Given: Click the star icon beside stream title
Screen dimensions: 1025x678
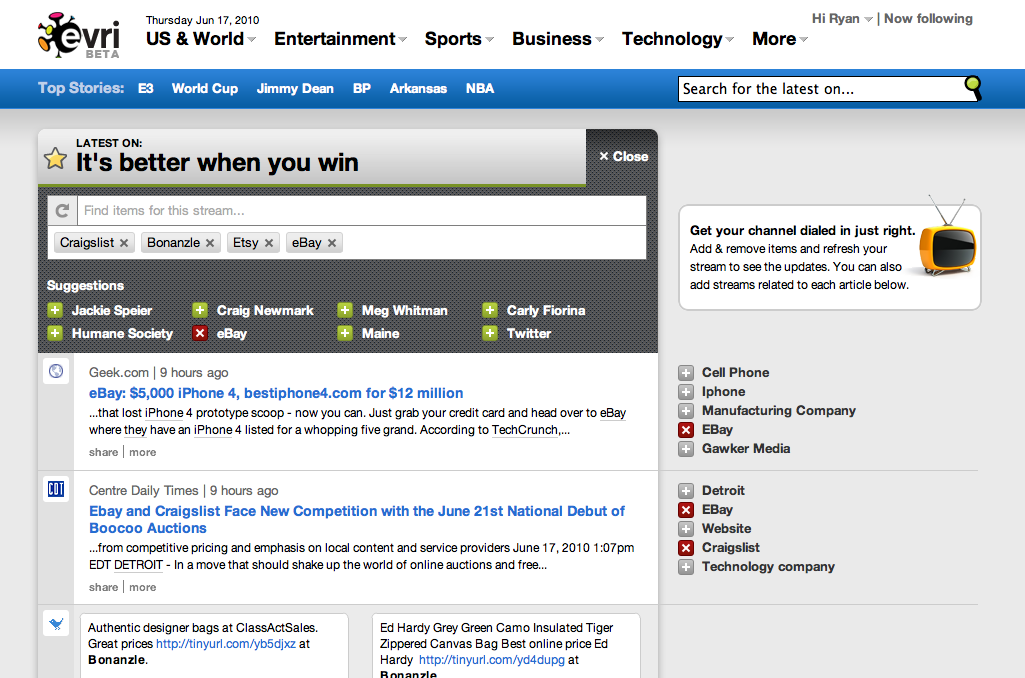Looking at the screenshot, I should [56, 158].
